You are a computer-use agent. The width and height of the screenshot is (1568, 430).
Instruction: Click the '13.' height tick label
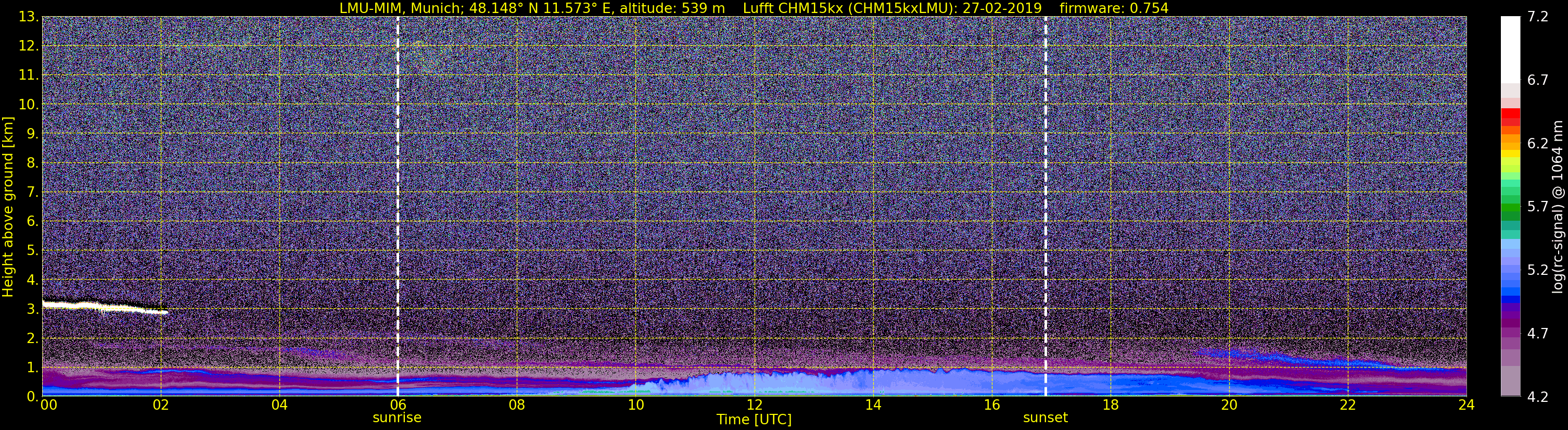[29, 17]
